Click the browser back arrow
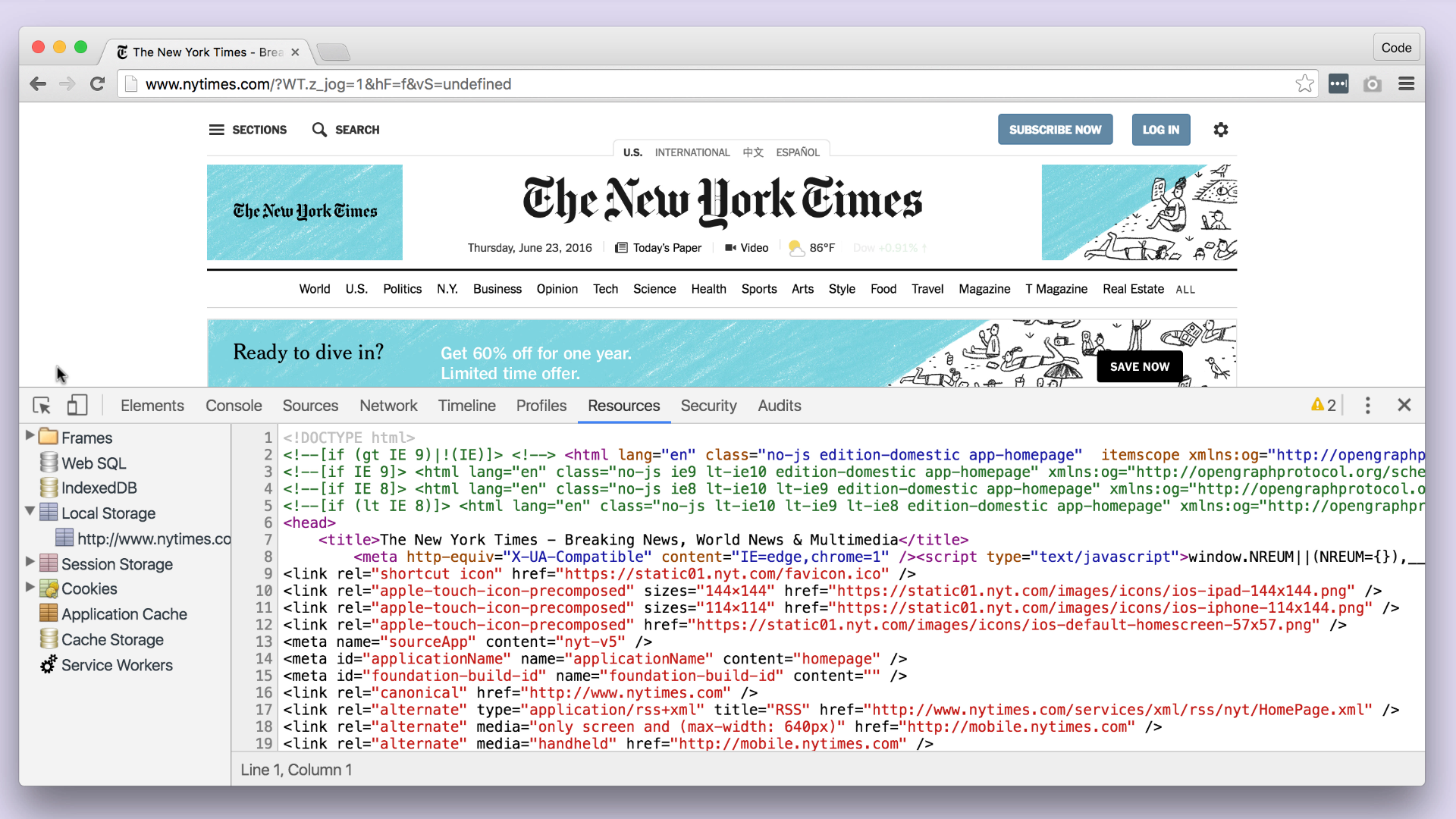The height and width of the screenshot is (819, 1456). (38, 84)
